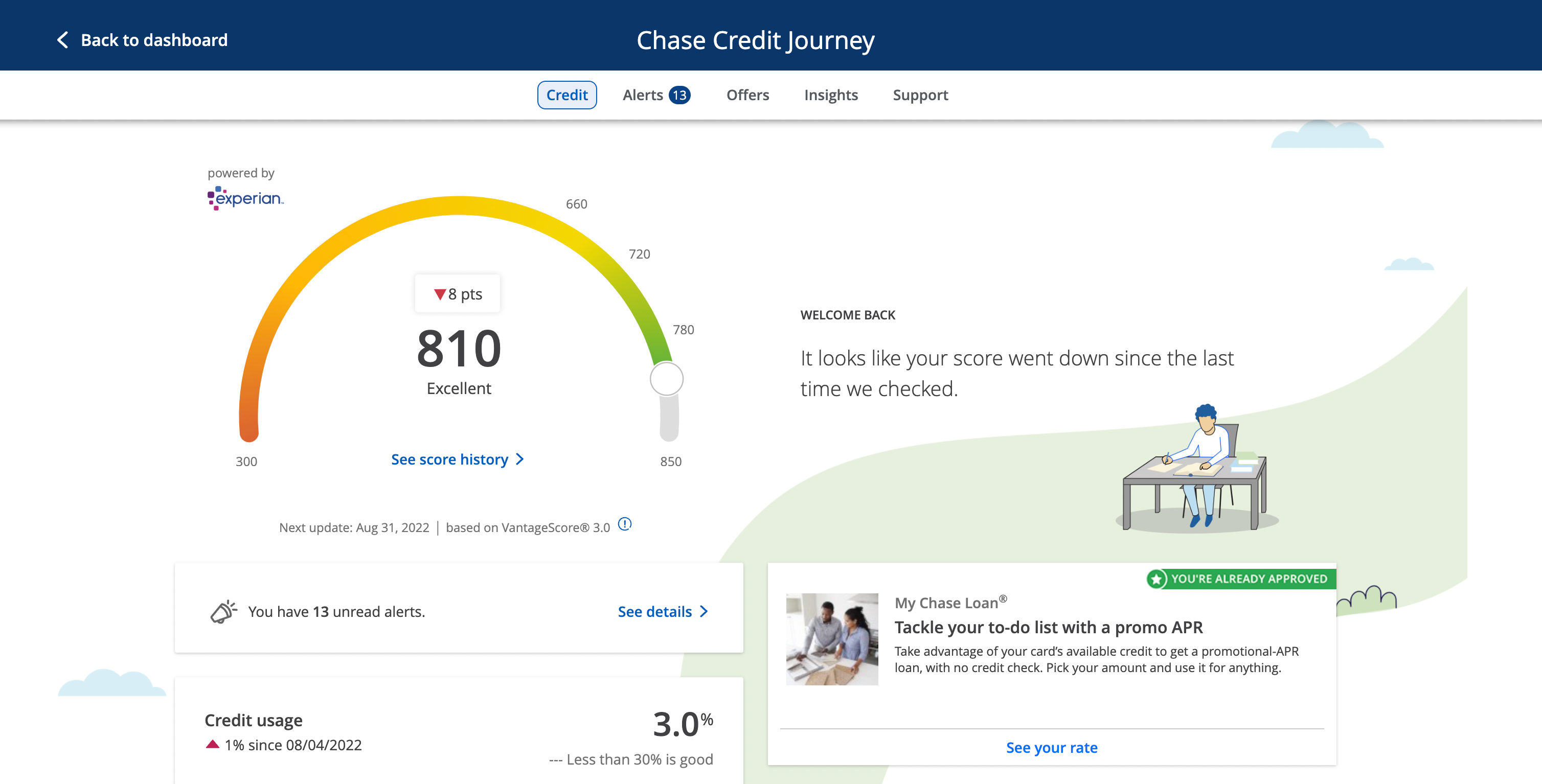Click the See your rate link
Image resolution: width=1542 pixels, height=784 pixels.
1051,748
